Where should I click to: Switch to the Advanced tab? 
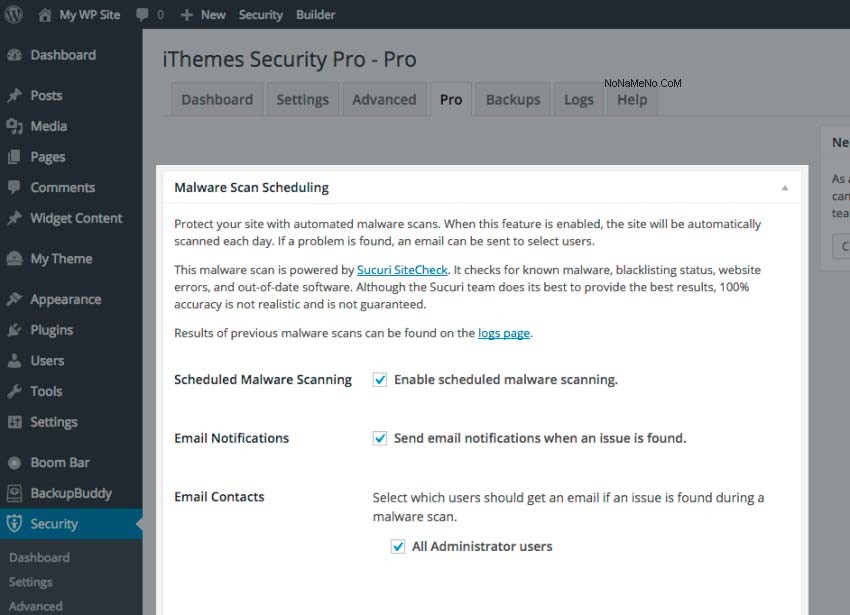[384, 100]
